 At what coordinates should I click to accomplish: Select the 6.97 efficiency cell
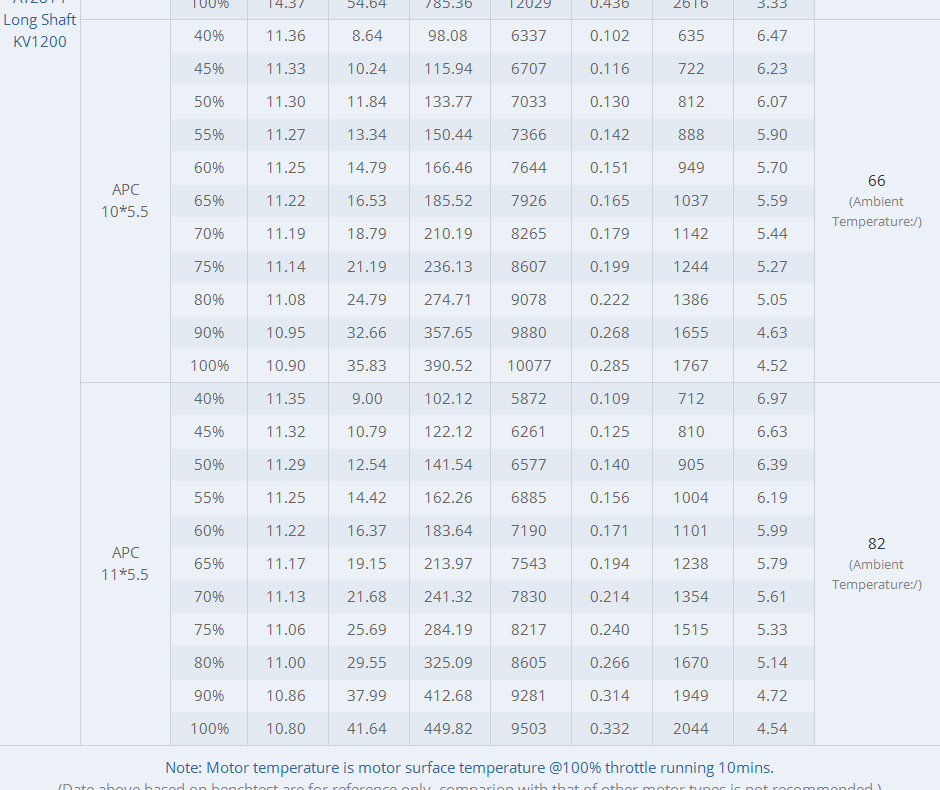tap(772, 399)
